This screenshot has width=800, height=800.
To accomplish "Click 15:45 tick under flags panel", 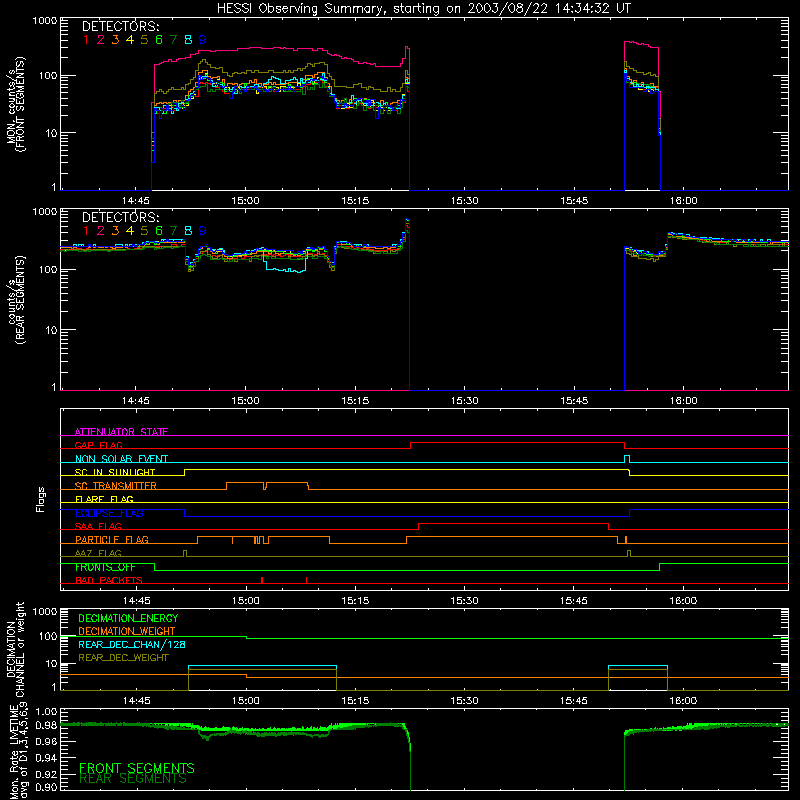I will click(574, 601).
